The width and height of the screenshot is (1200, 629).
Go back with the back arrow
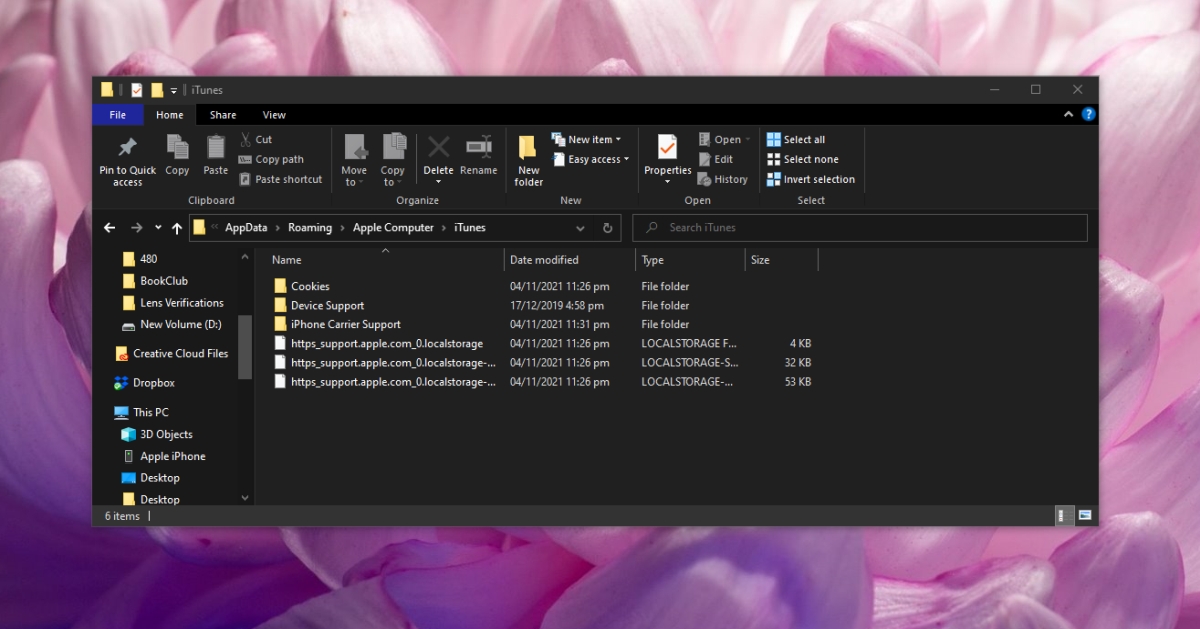[x=110, y=228]
